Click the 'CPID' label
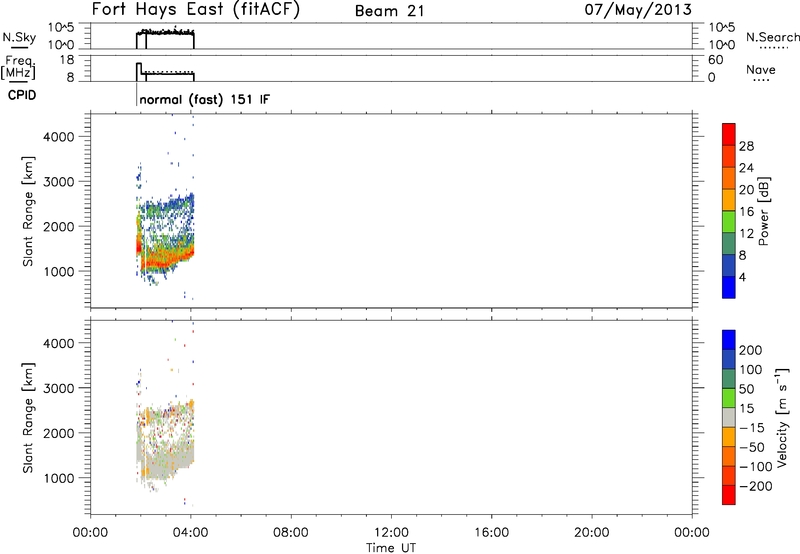The width and height of the screenshot is (800, 554). tap(22, 95)
